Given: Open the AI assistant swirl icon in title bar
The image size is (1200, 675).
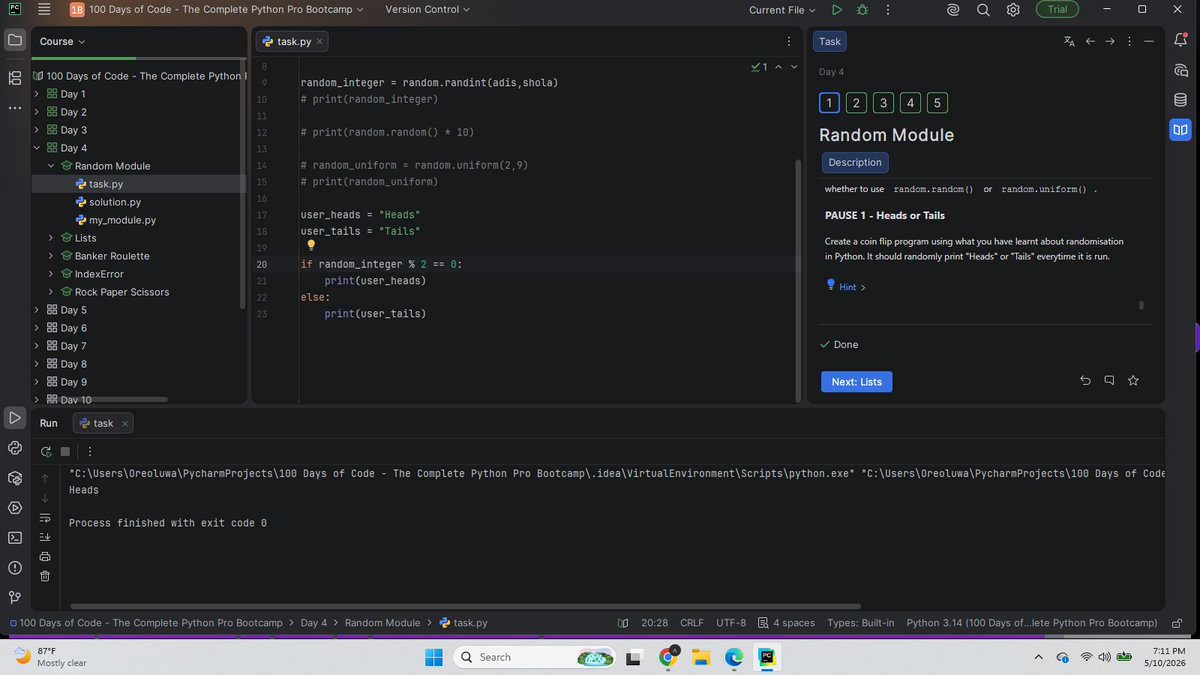Looking at the screenshot, I should click(x=954, y=9).
